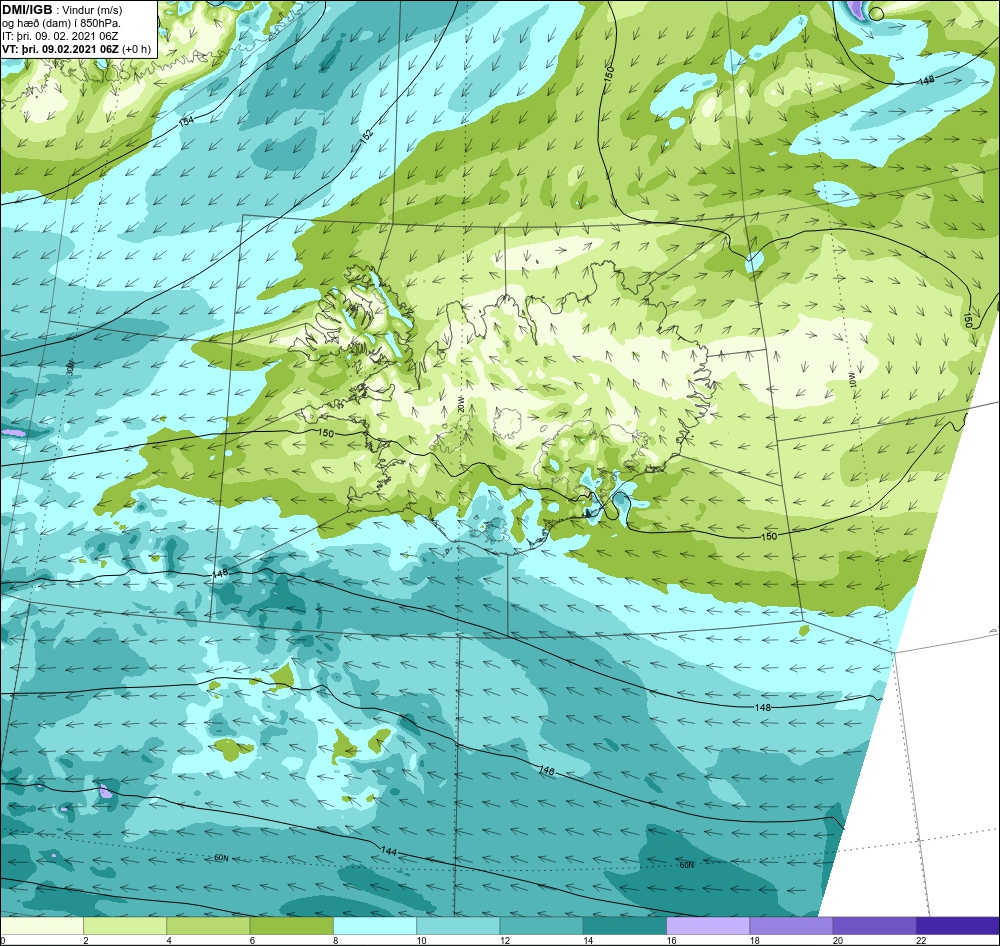Click the 20W longitude label
The width and height of the screenshot is (1000, 946).
pos(461,404)
